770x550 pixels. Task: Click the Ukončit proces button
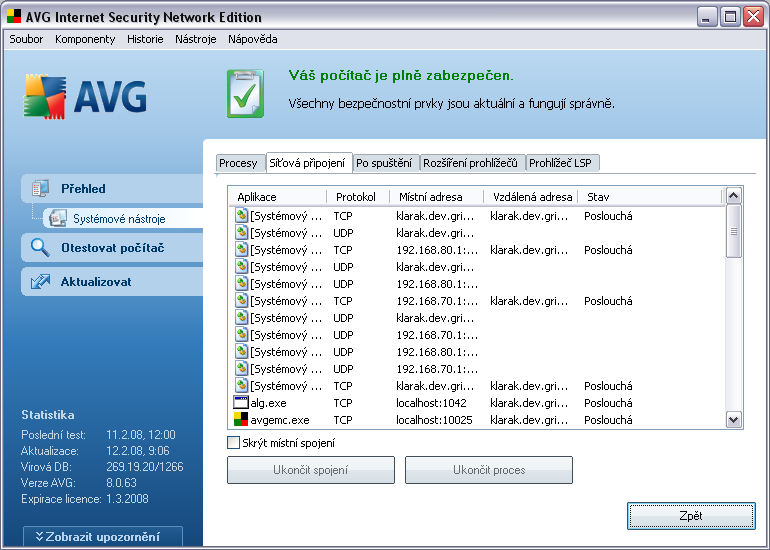click(489, 470)
